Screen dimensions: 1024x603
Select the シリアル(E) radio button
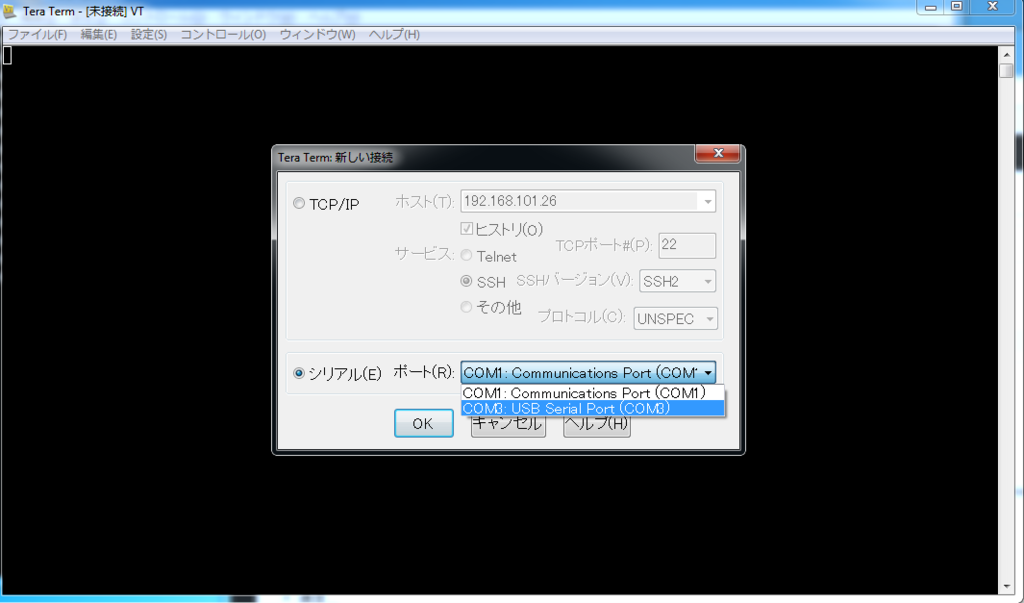tap(299, 374)
